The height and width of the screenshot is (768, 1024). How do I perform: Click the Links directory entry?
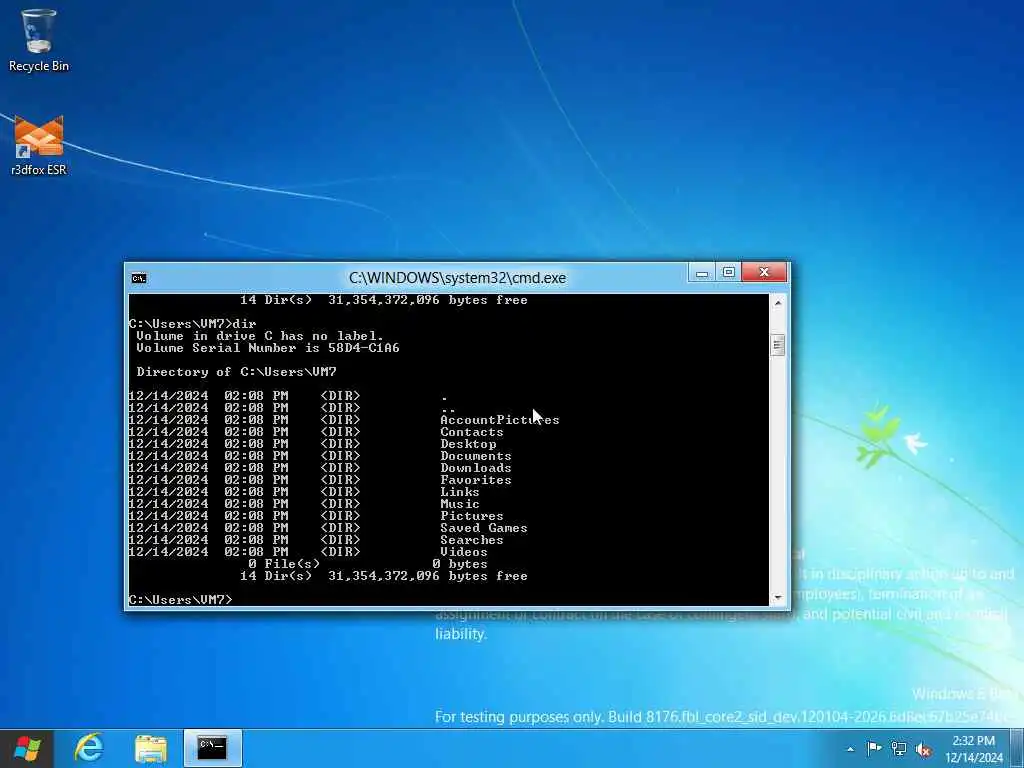tap(460, 492)
